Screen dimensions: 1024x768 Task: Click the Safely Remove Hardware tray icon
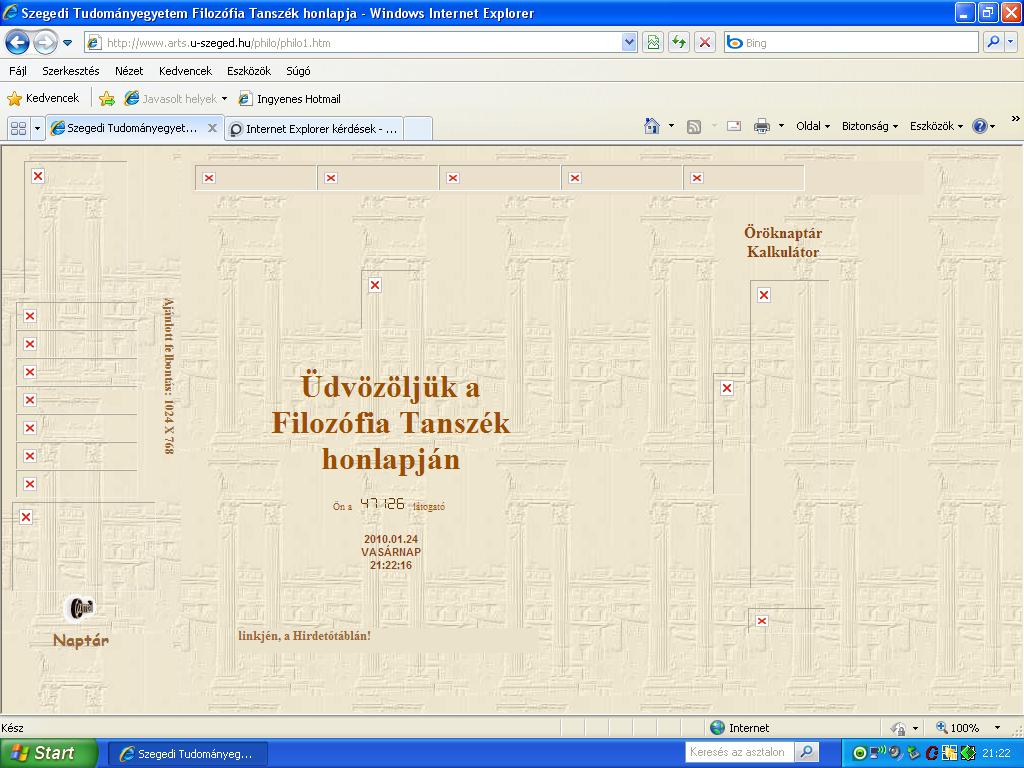pyautogui.click(x=913, y=754)
